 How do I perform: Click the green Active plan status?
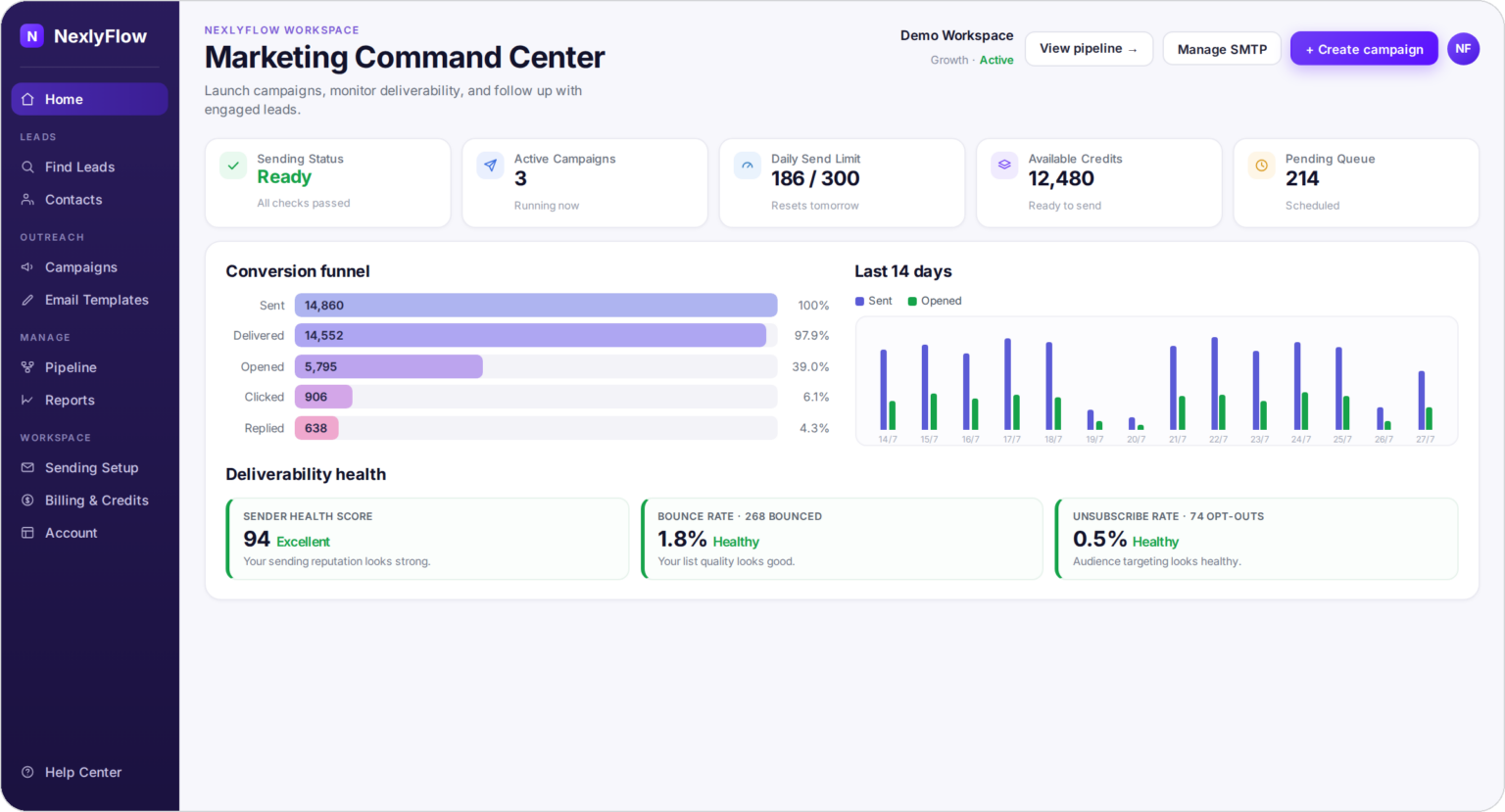(x=996, y=60)
